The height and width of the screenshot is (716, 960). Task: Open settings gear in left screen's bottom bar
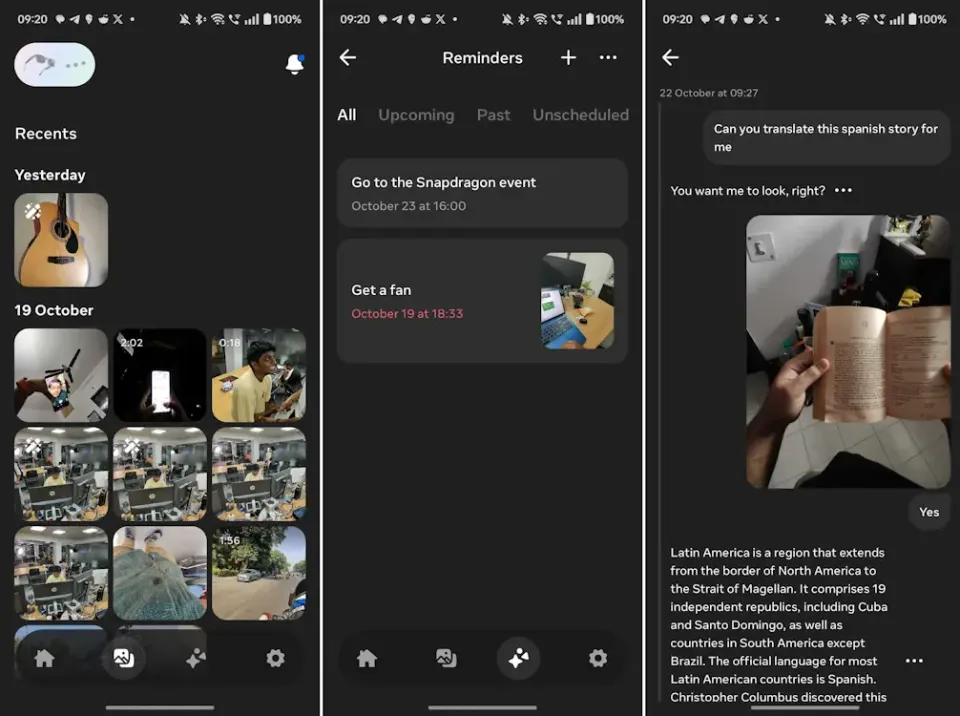pyautogui.click(x=276, y=658)
